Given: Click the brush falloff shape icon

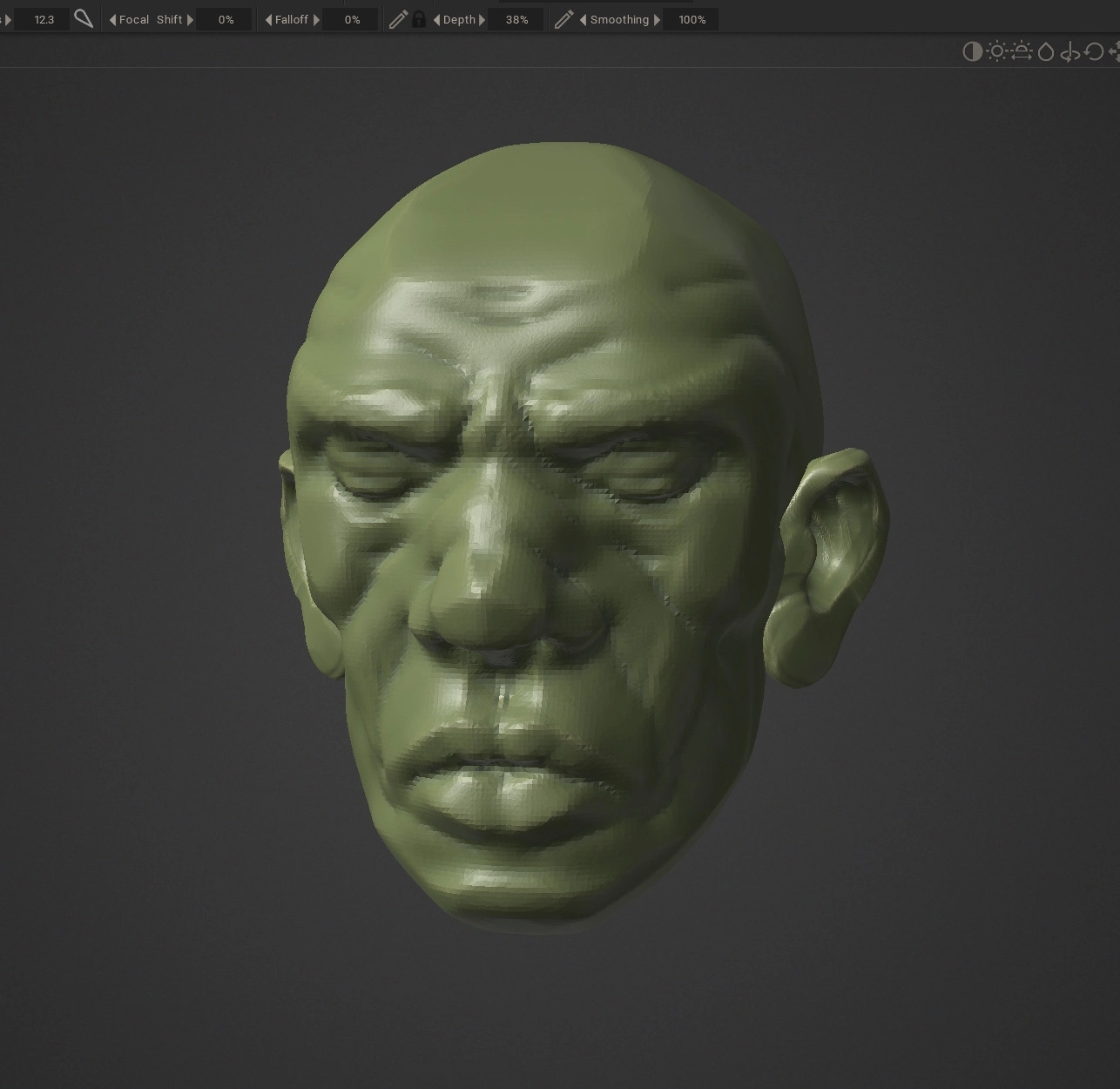Looking at the screenshot, I should coord(84,19).
